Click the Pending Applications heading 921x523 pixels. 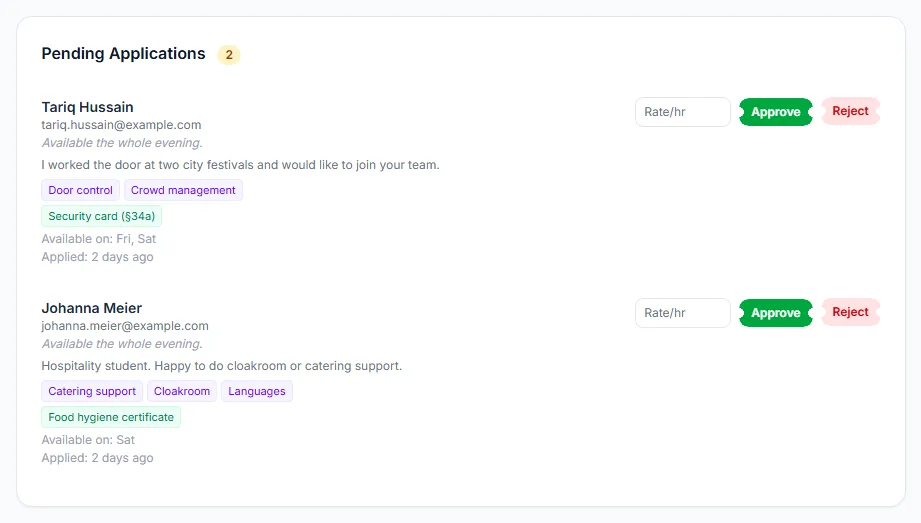(x=123, y=53)
